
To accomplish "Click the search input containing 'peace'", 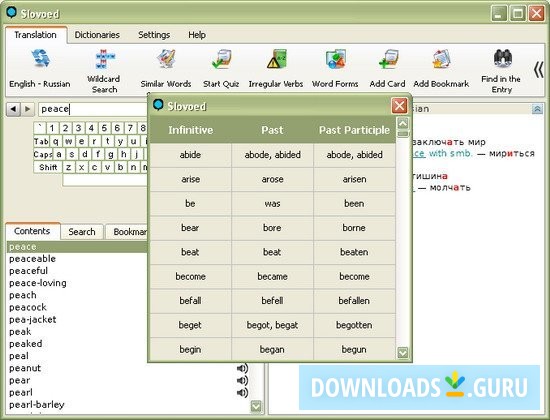I will (x=93, y=109).
